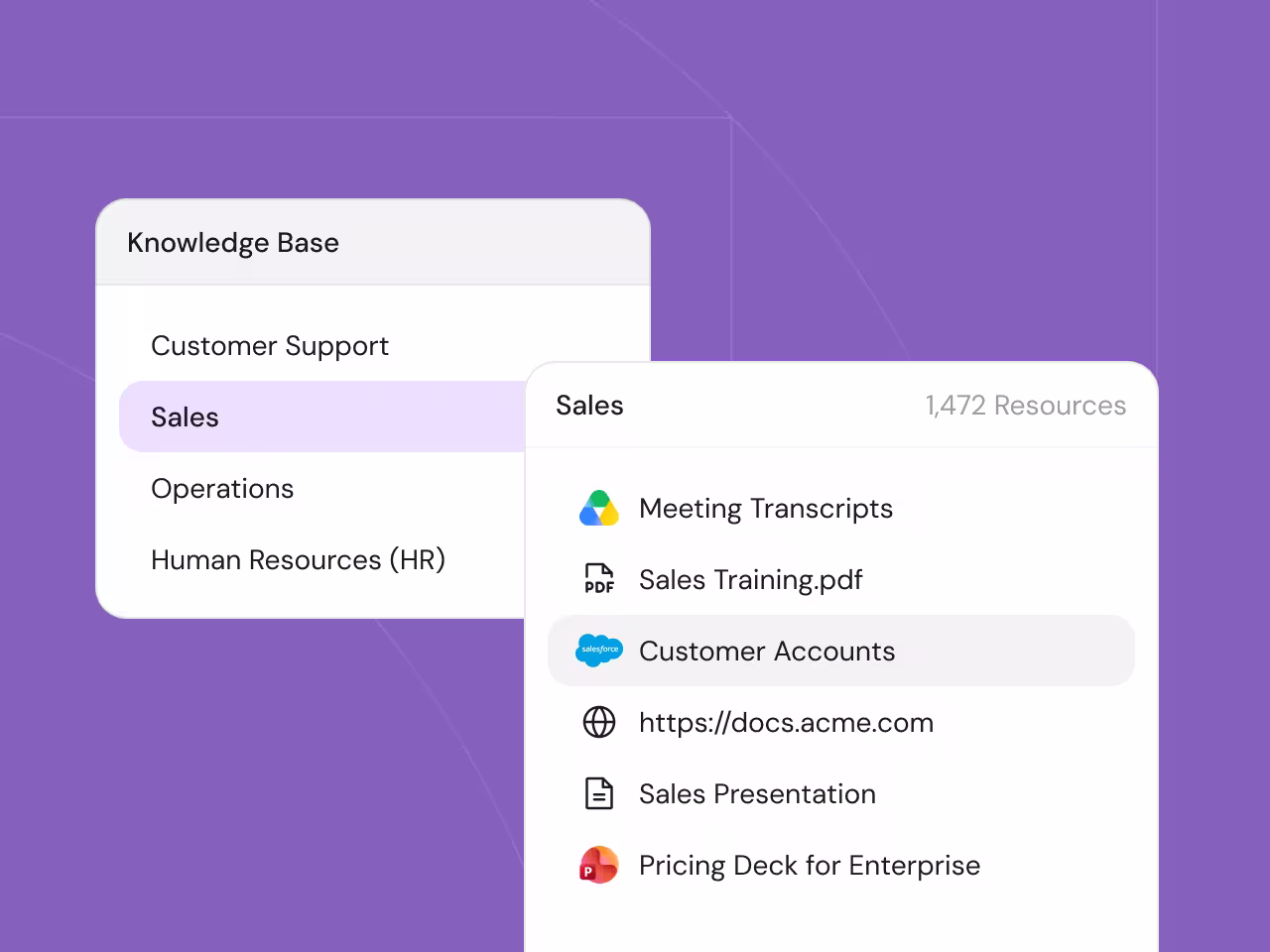Open the Sales Training.pdf file
This screenshot has height=952, width=1270.
pos(751,579)
